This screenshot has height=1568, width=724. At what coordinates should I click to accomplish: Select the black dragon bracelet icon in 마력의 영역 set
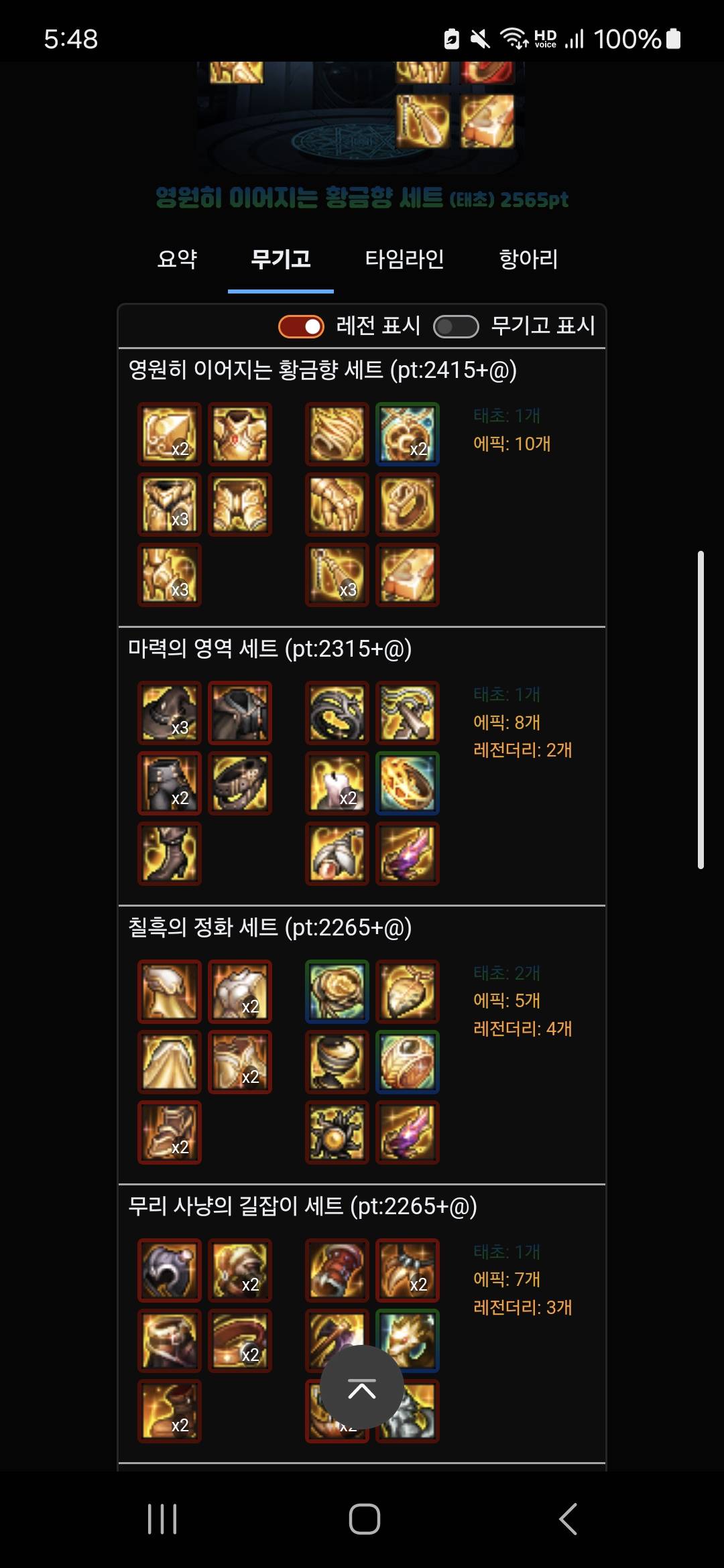point(337,713)
